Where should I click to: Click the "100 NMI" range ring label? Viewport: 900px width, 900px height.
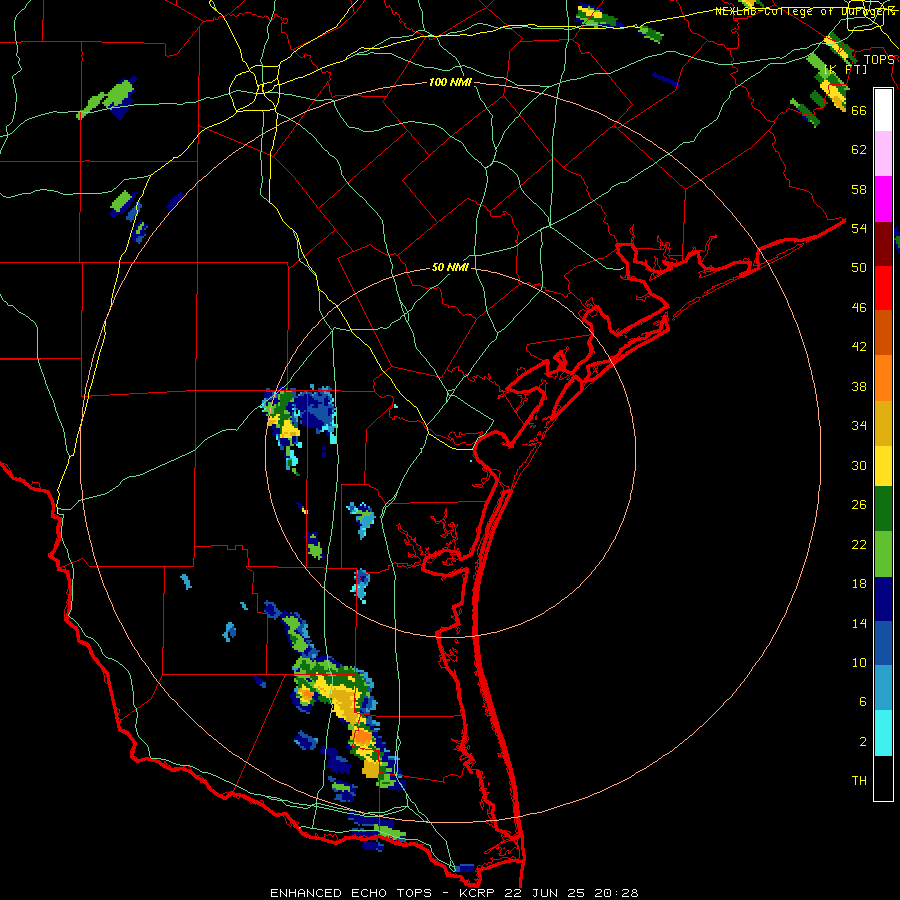pyautogui.click(x=450, y=83)
